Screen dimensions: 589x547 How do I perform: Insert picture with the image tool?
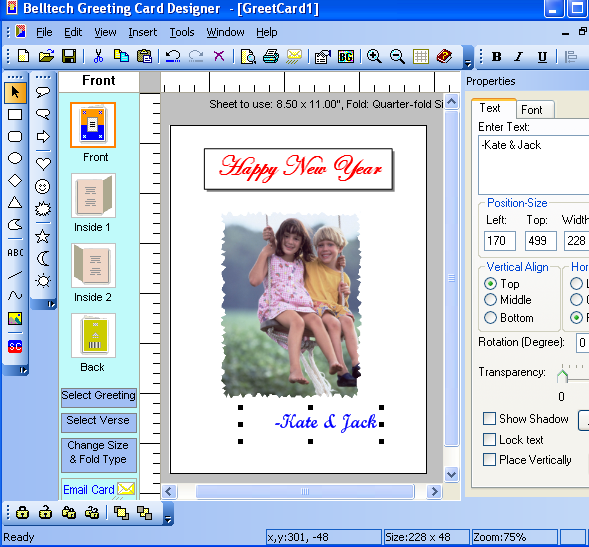pyautogui.click(x=15, y=319)
